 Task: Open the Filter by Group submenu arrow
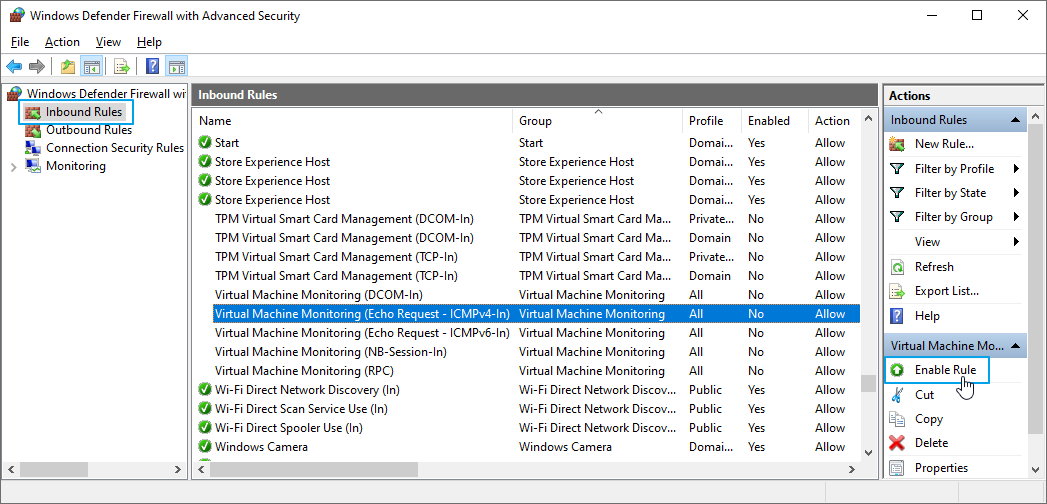[x=1016, y=217]
